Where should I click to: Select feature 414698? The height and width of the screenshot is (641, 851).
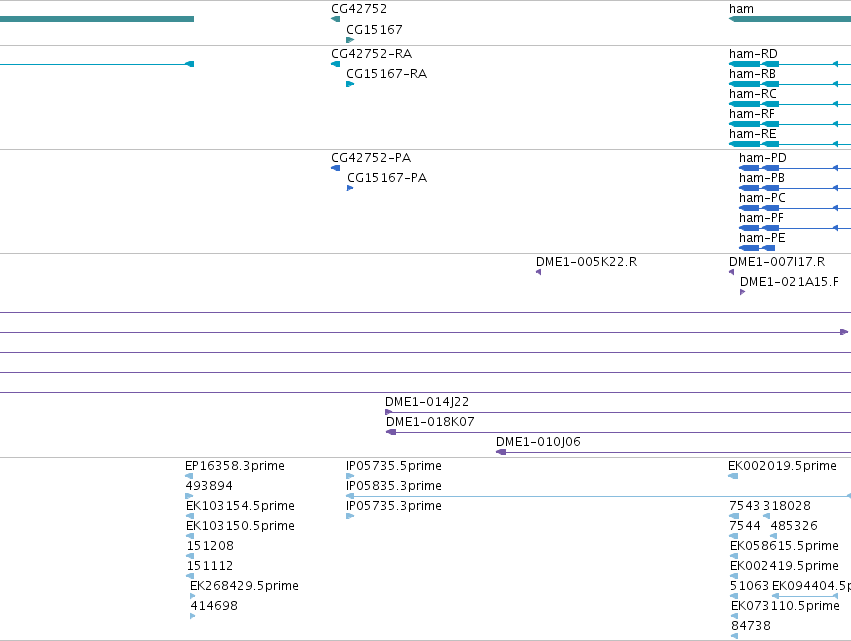point(214,606)
